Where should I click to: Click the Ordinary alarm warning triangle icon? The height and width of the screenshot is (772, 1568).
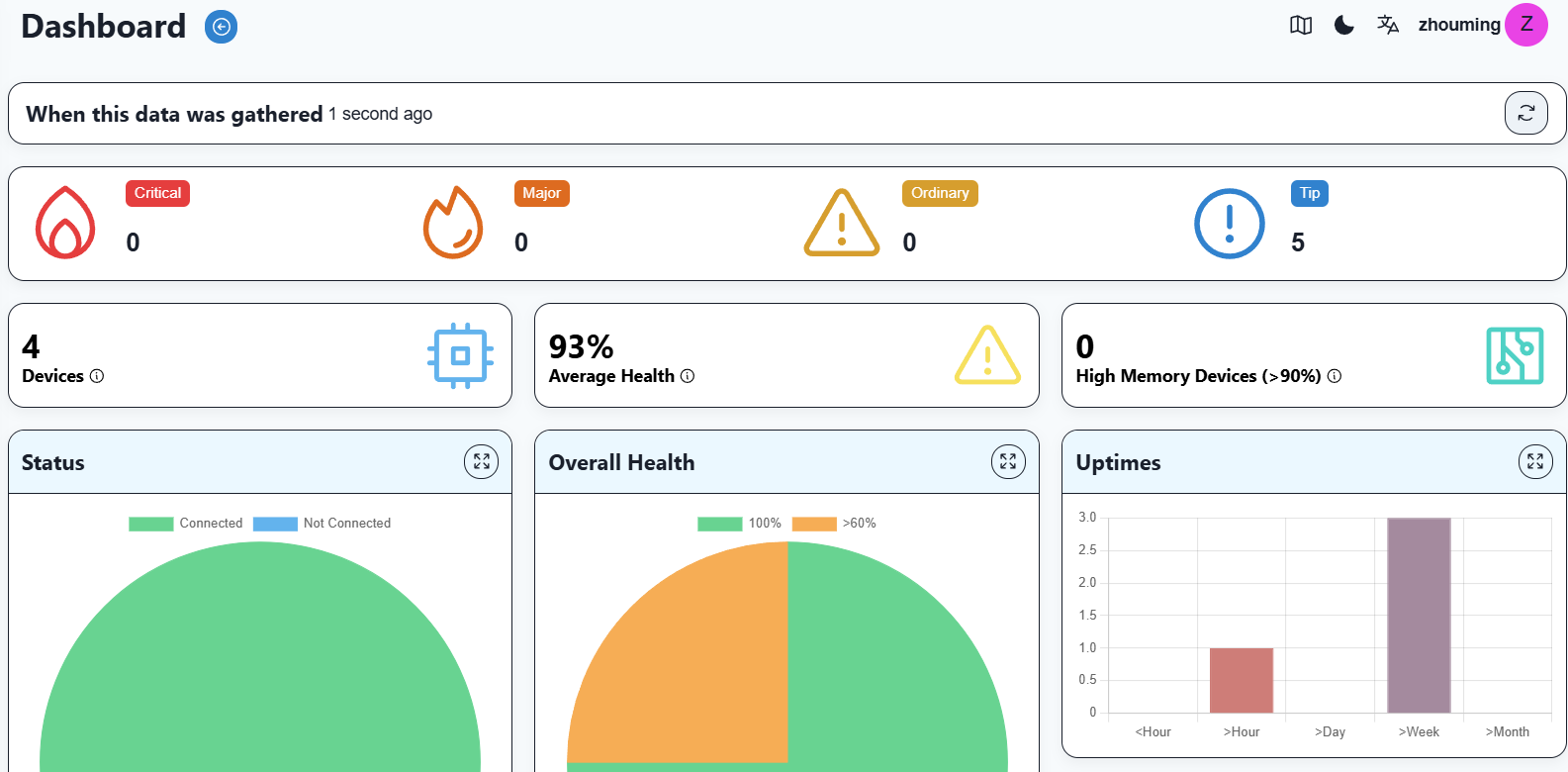point(842,223)
